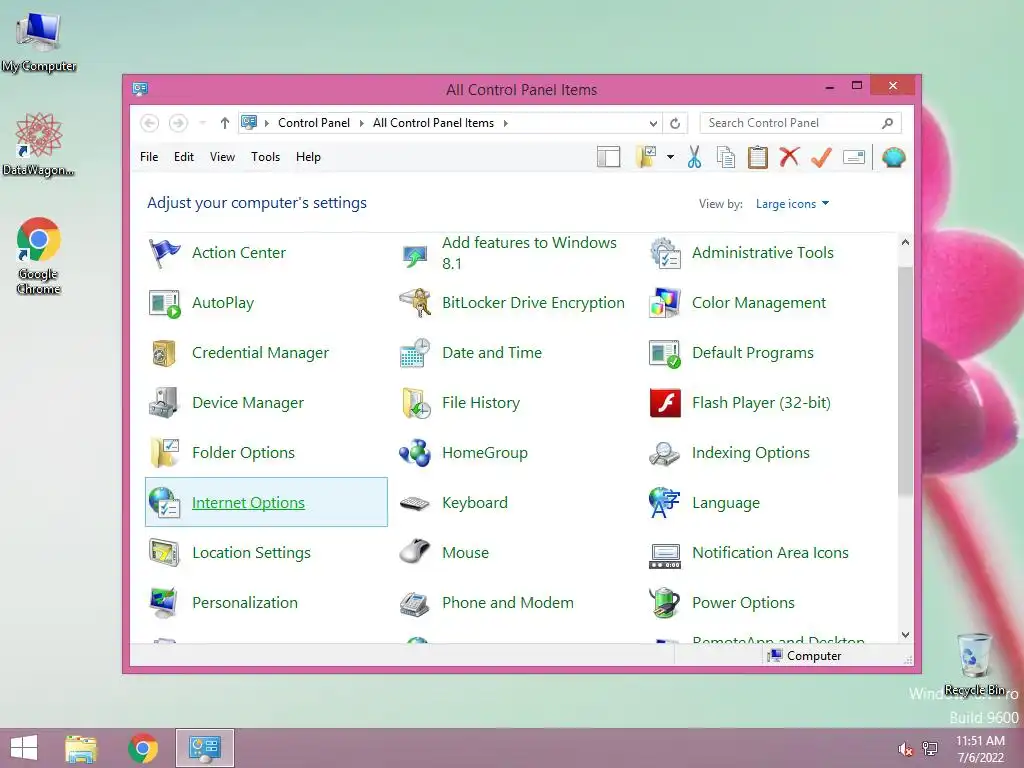Expand the chevron after Control Panel breadcrumb
This screenshot has width=1024, height=768.
tap(361, 123)
